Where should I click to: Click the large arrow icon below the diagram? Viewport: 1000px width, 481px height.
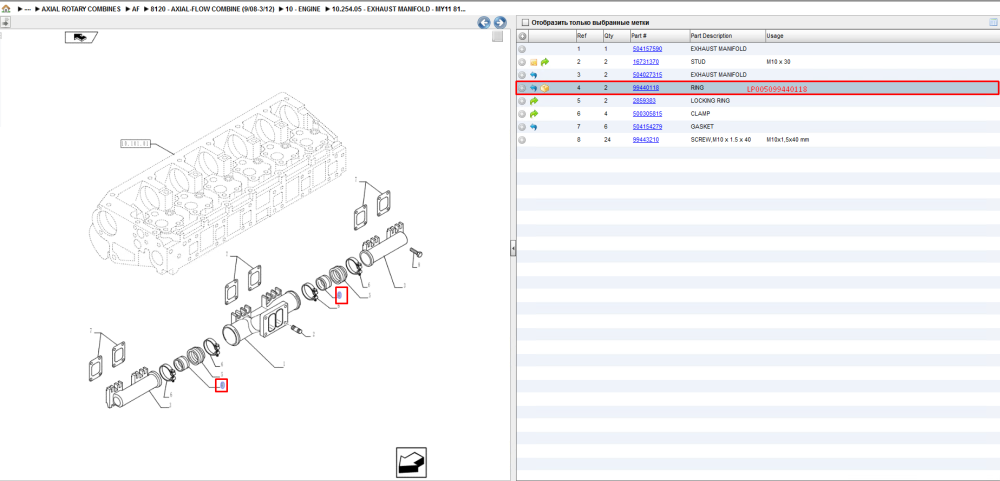(411, 462)
